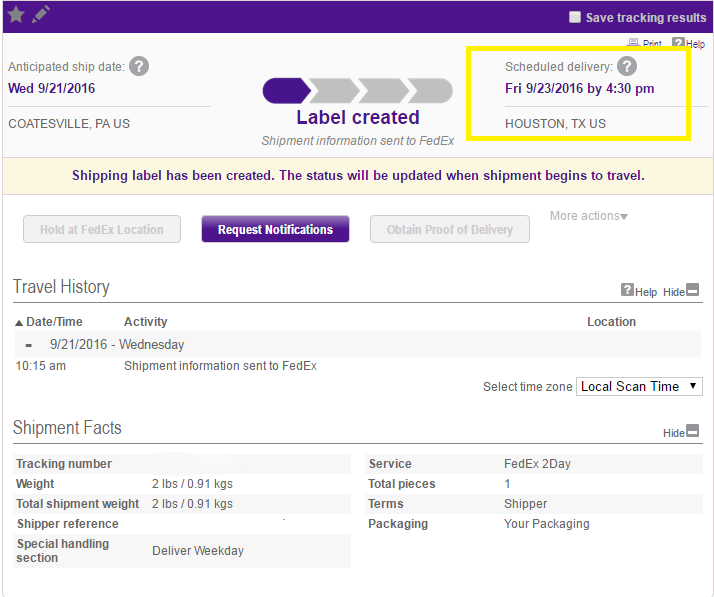Click 'COATESVILLE, PA US' origin
714x597 pixels.
pos(69,124)
